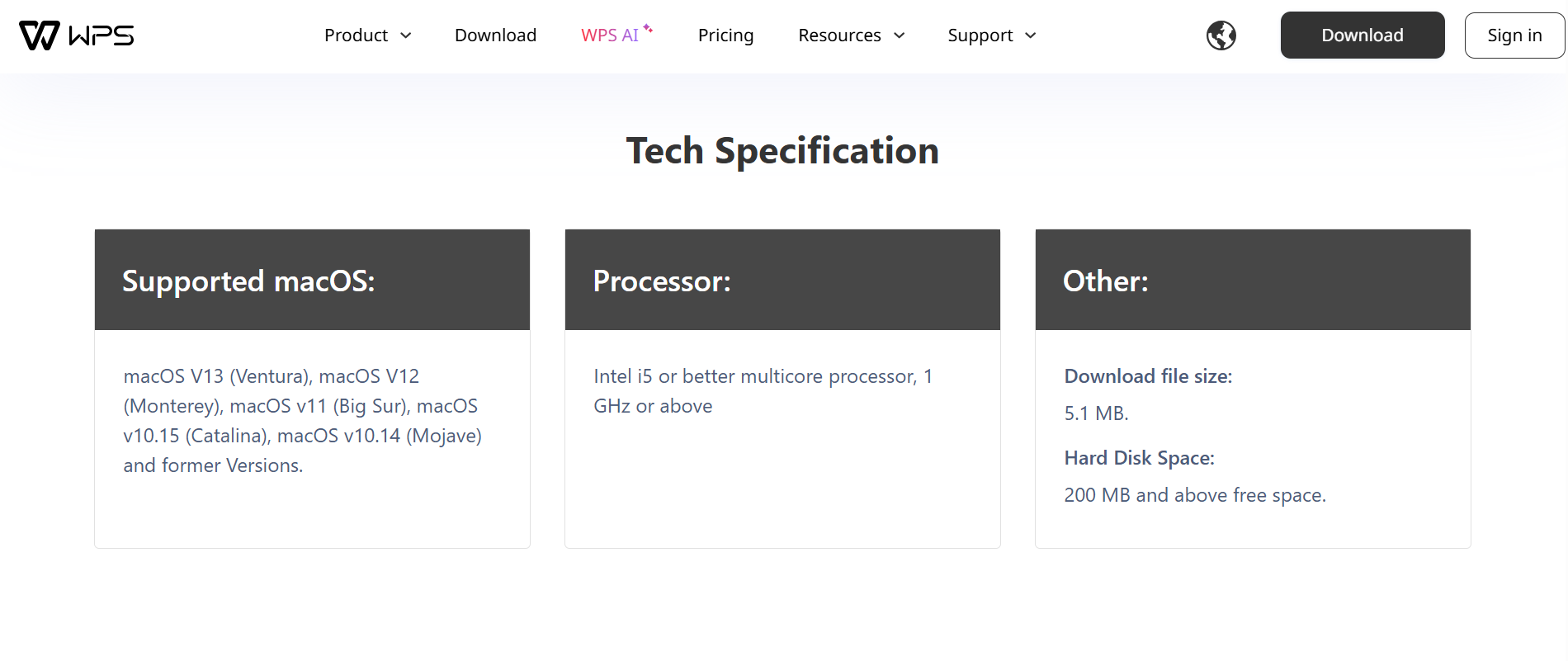This screenshot has height=661, width=1568.
Task: Open the Resources menu label
Action: pyautogui.click(x=839, y=35)
